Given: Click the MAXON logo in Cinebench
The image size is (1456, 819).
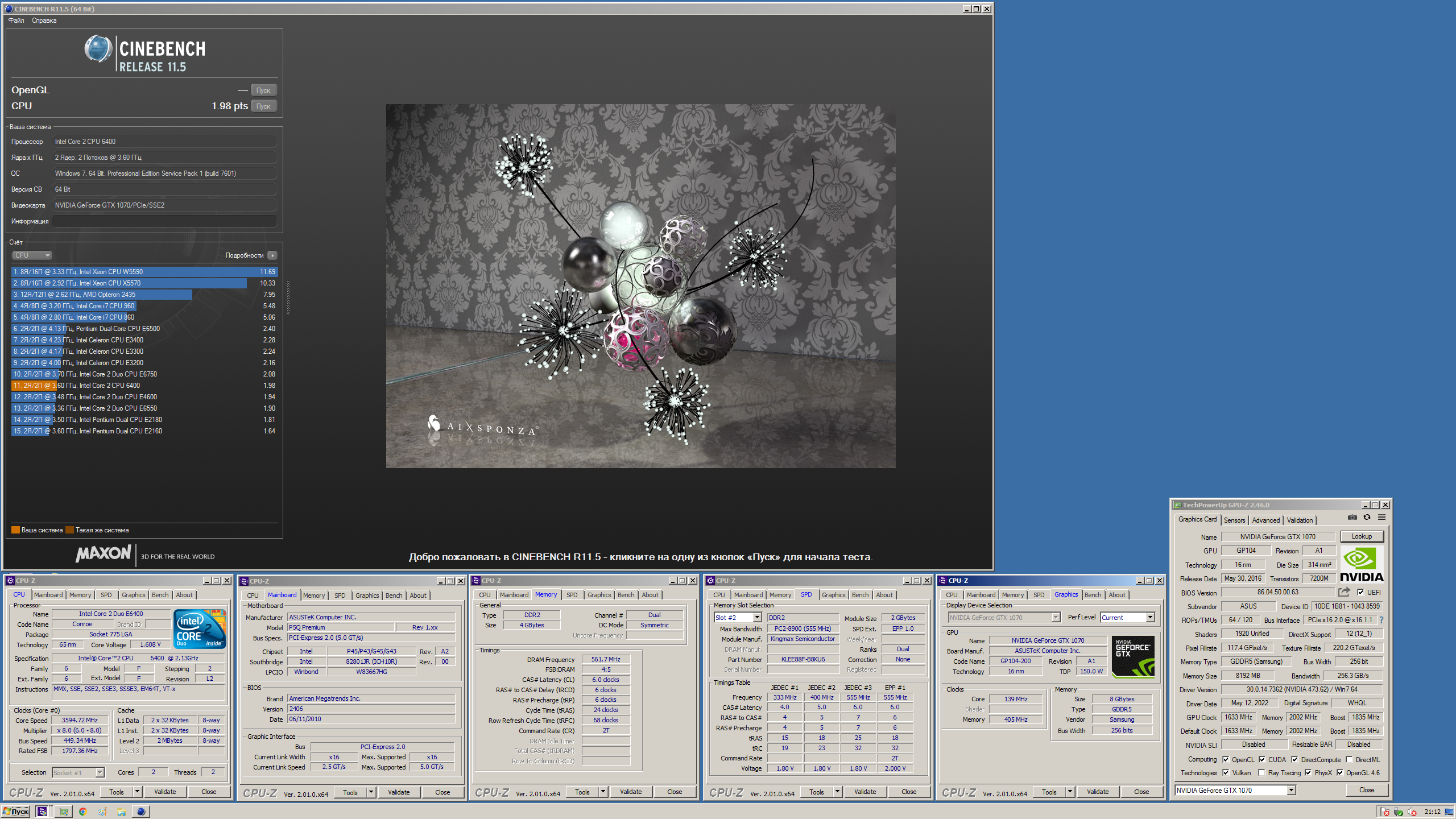Looking at the screenshot, I should click(104, 553).
